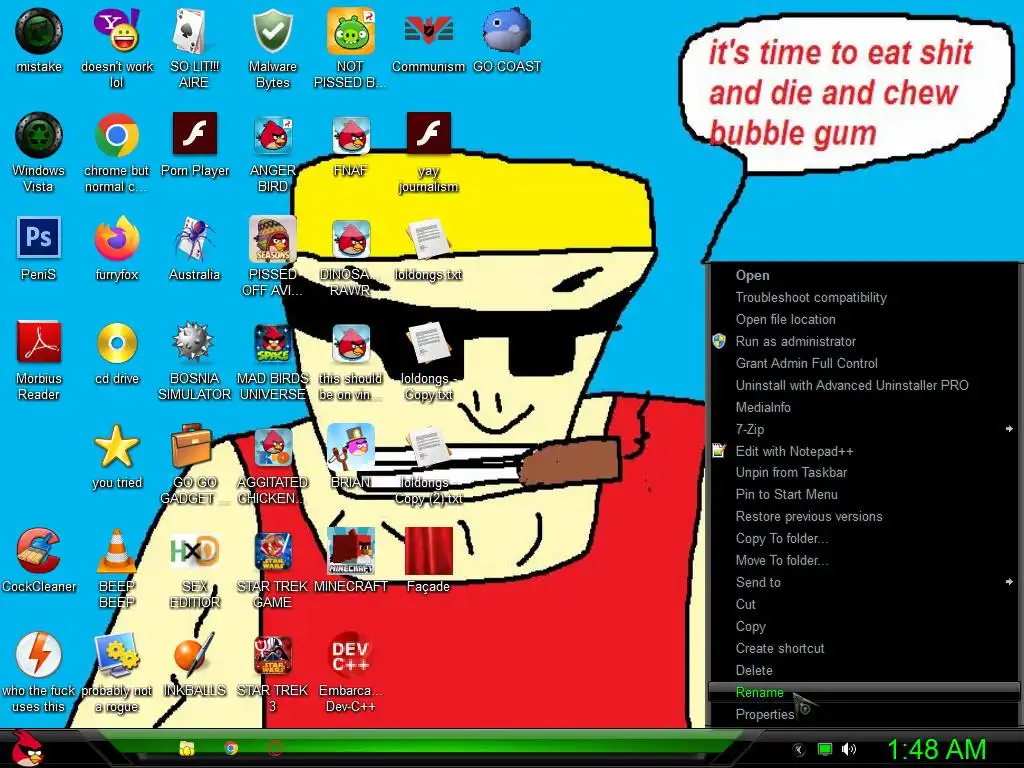Click the 1:48 AM taskbar clock

click(936, 749)
